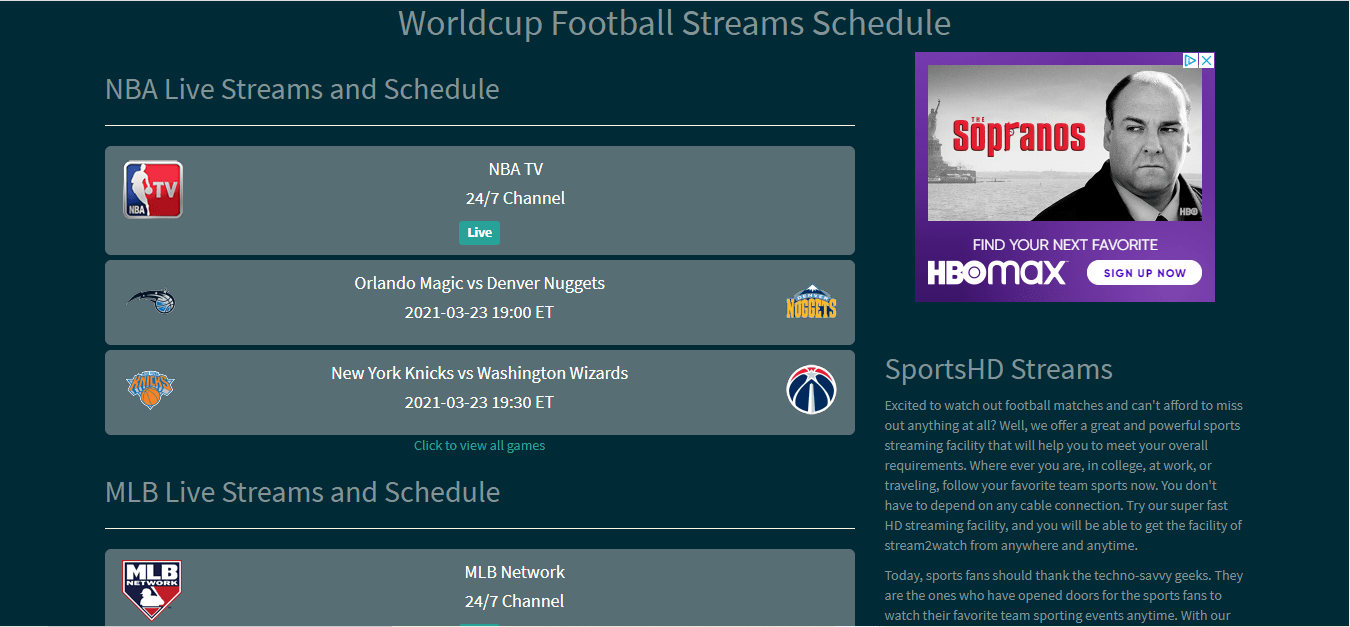The image size is (1350, 627).
Task: Click the Denver Nuggets team logo
Action: click(x=811, y=302)
